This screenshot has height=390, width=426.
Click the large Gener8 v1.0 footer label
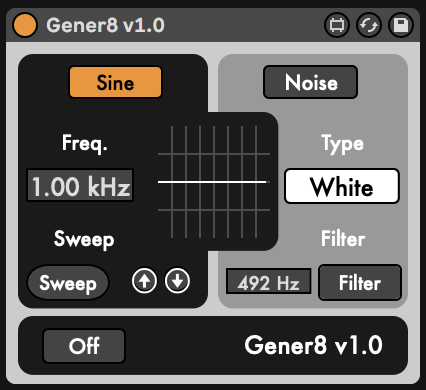[313, 345]
